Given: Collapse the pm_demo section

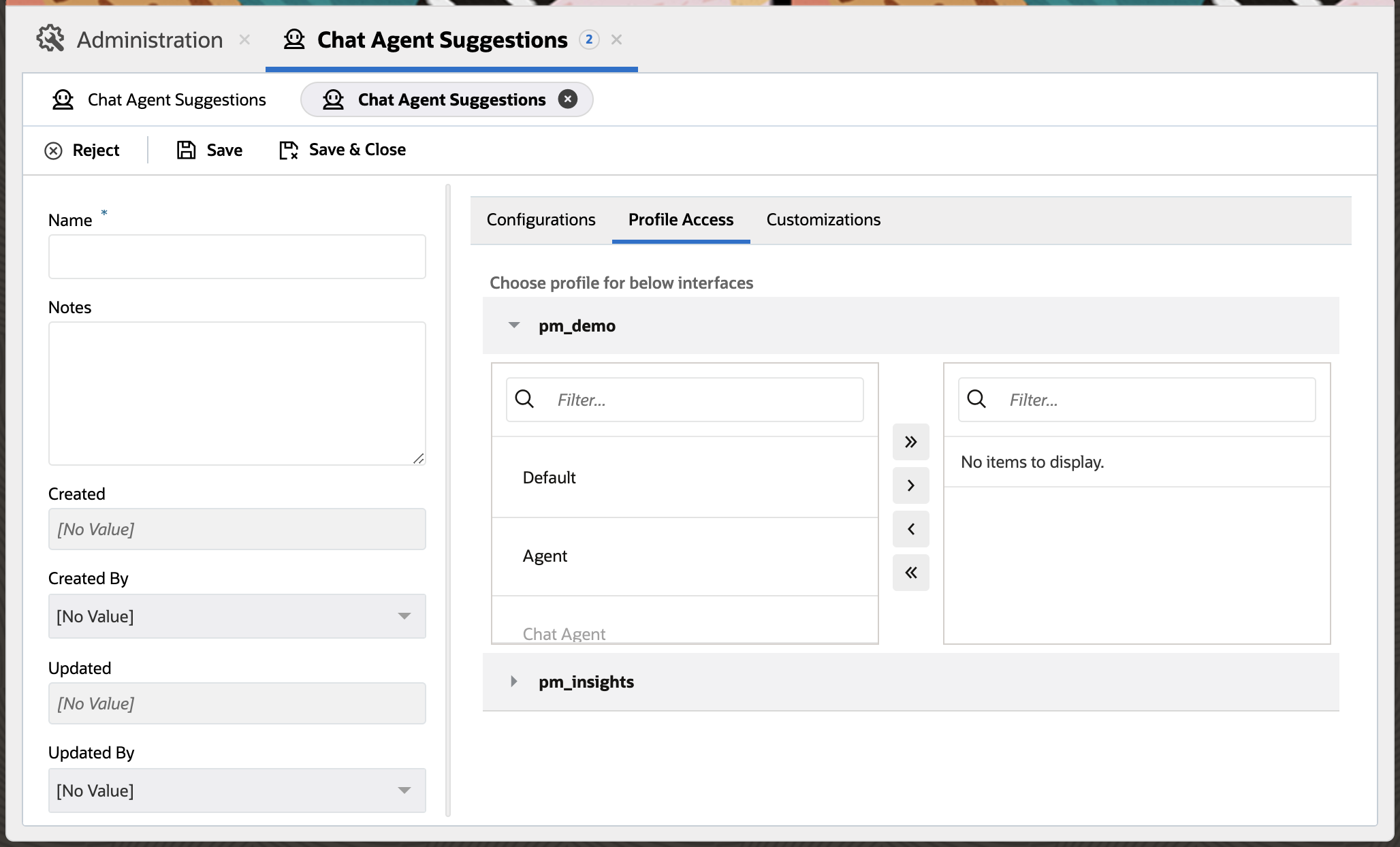Looking at the screenshot, I should (514, 325).
